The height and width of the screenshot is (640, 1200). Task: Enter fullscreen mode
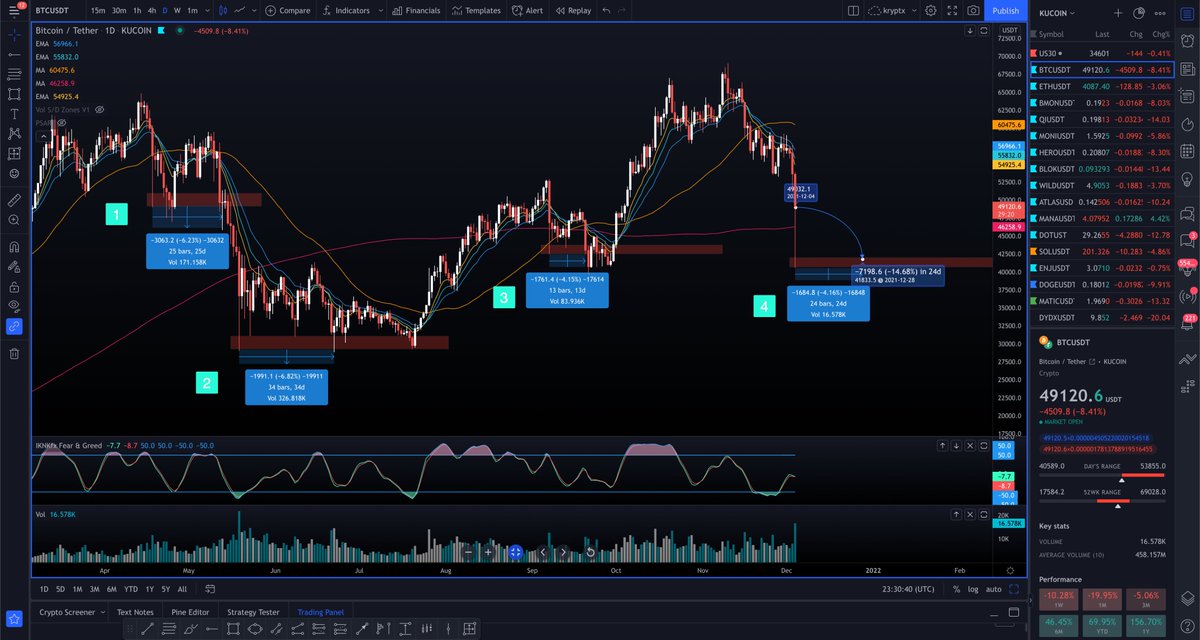coord(951,11)
